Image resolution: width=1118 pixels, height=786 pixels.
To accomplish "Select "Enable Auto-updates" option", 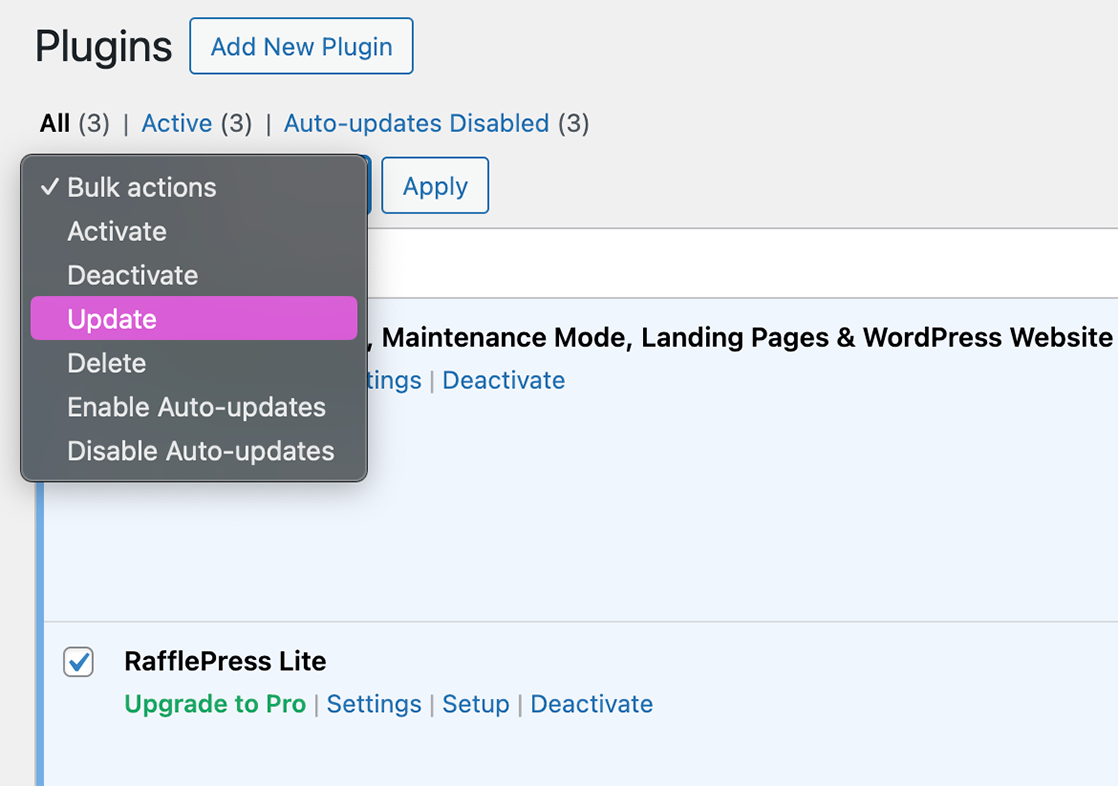I will (x=196, y=407).
